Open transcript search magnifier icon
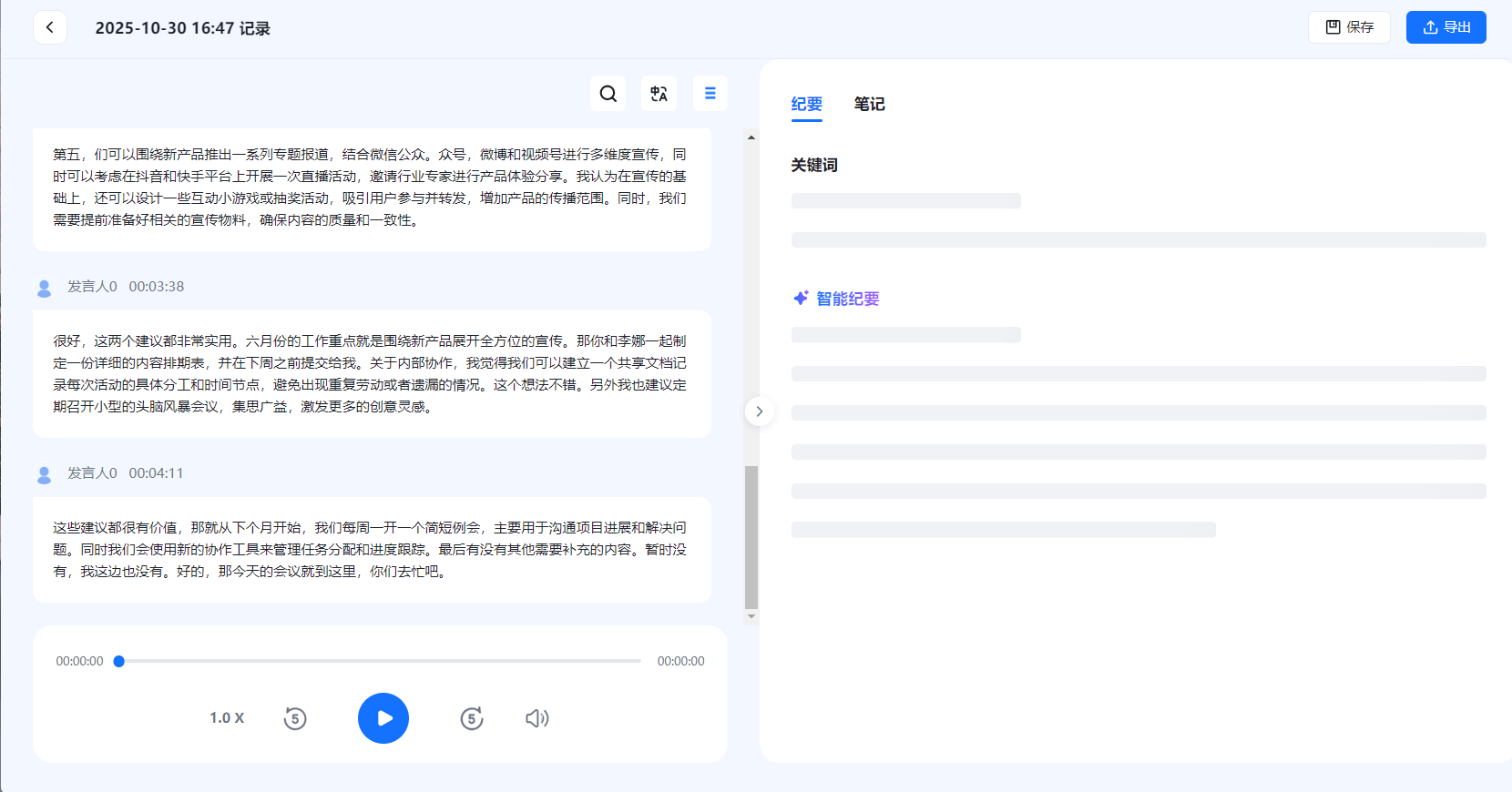This screenshot has height=792, width=1512. (x=608, y=93)
